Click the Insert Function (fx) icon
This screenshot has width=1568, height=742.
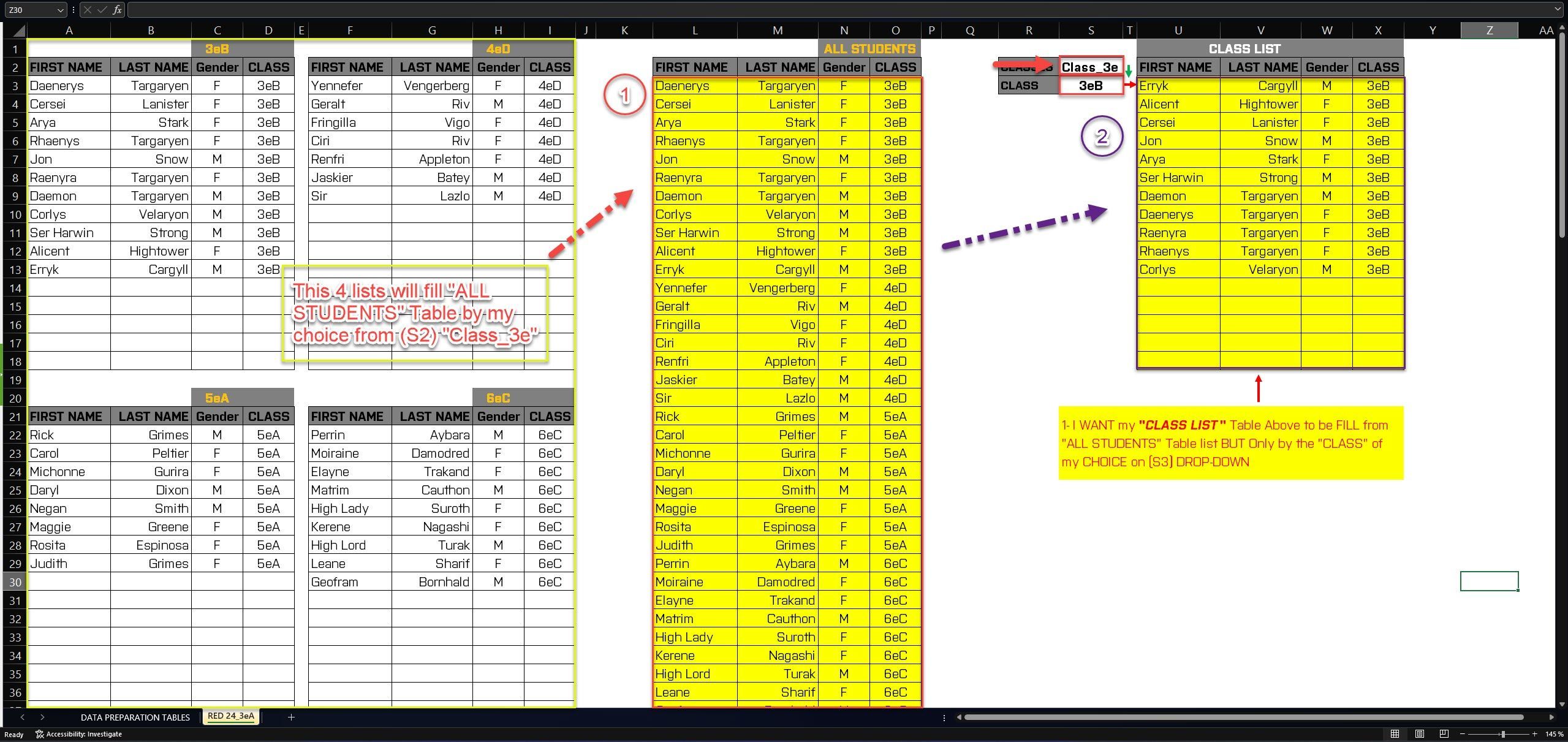click(116, 10)
